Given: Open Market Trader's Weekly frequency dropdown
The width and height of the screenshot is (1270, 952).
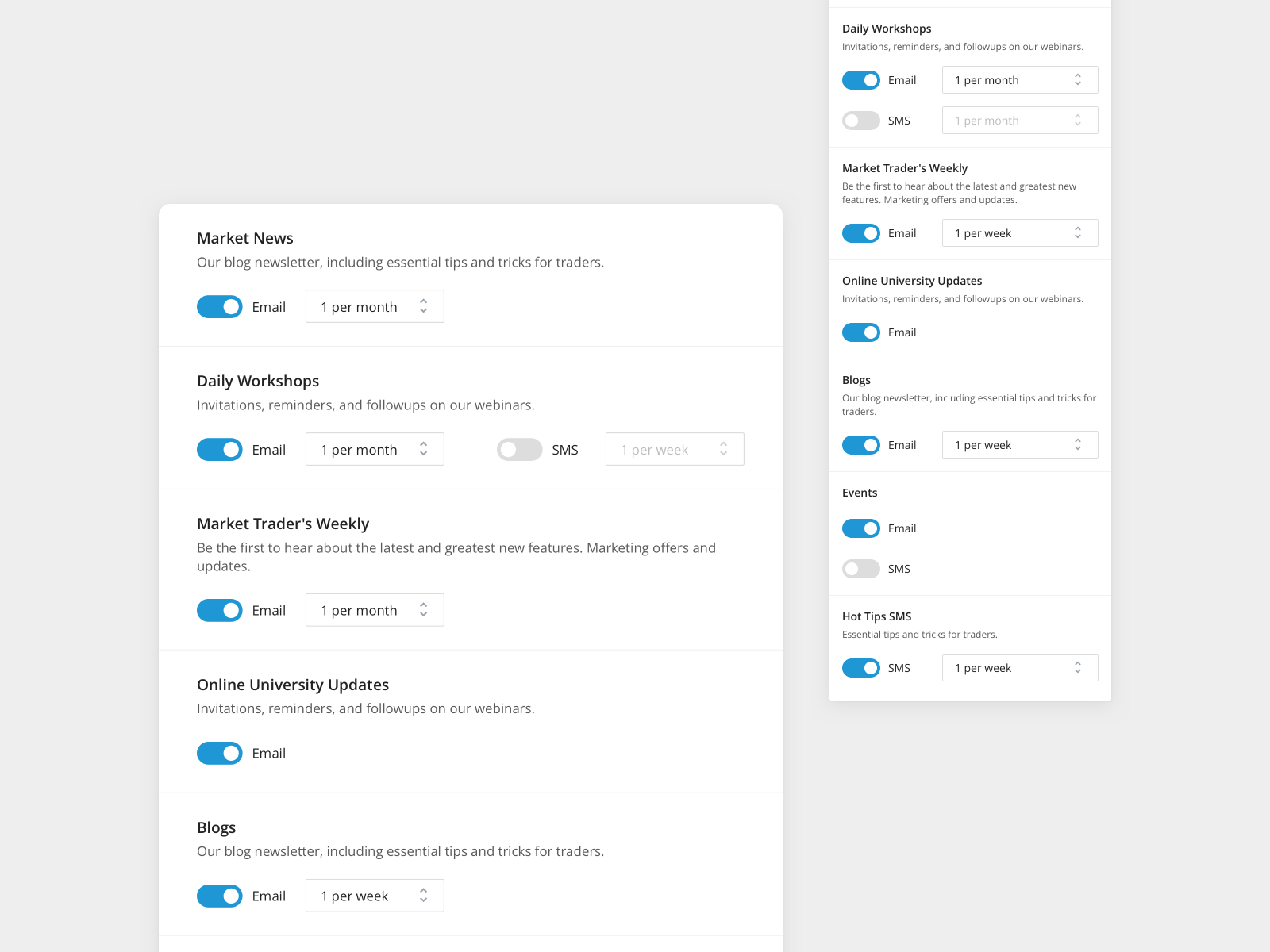Looking at the screenshot, I should tap(374, 610).
